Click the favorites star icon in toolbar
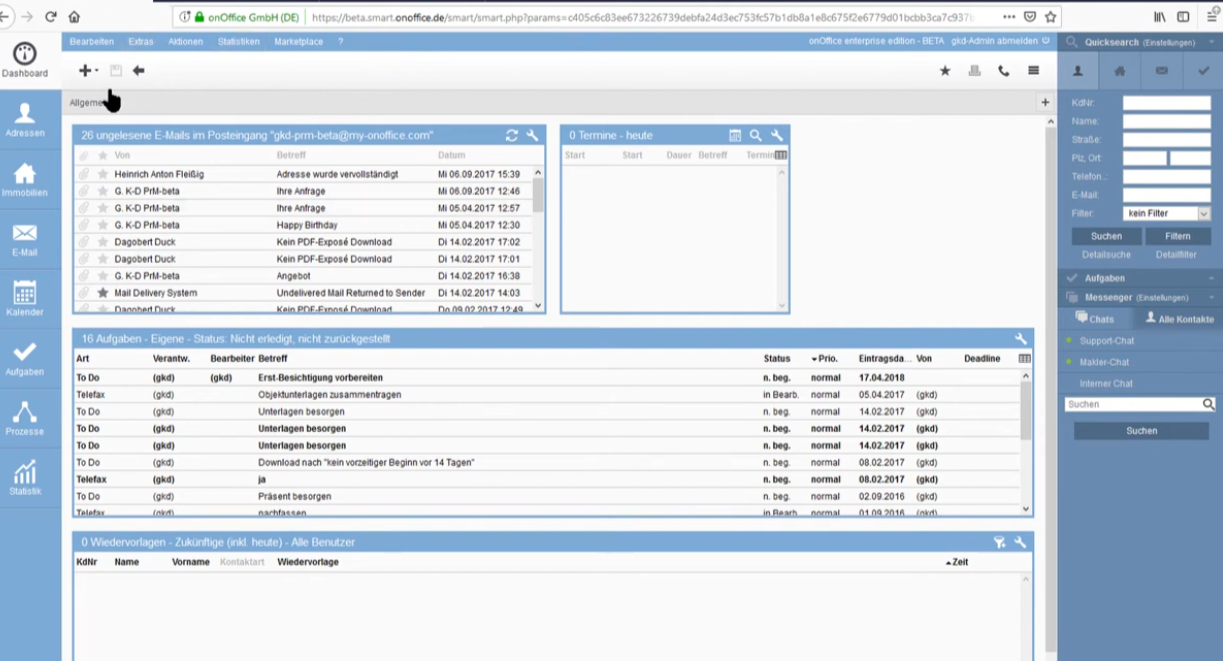Viewport: 1223px width, 661px height. (x=945, y=71)
